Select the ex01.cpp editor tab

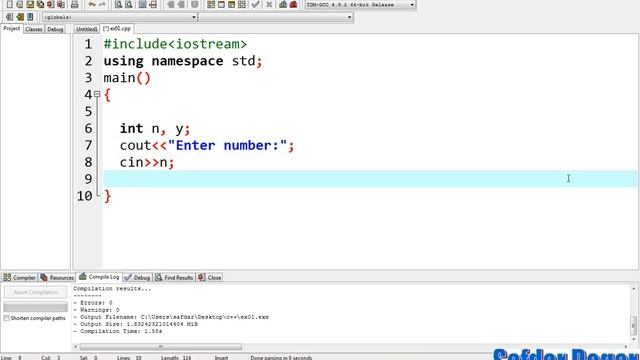(x=117, y=29)
